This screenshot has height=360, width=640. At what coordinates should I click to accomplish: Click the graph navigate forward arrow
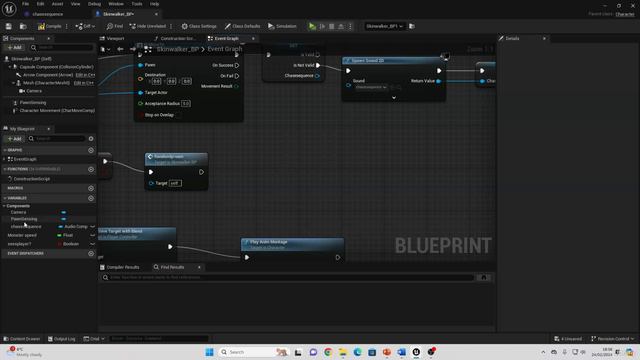click(x=132, y=49)
